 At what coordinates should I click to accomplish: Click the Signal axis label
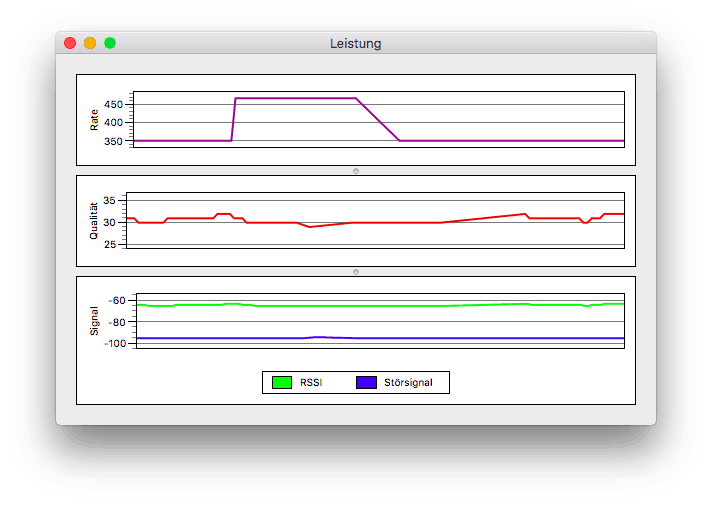point(95,320)
